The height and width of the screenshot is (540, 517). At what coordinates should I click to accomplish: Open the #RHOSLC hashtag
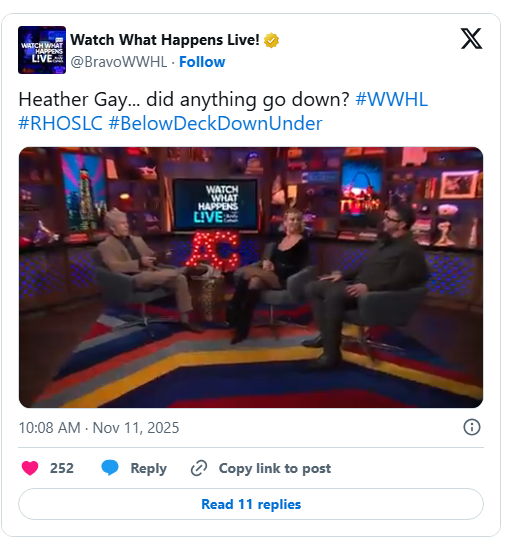(x=61, y=123)
